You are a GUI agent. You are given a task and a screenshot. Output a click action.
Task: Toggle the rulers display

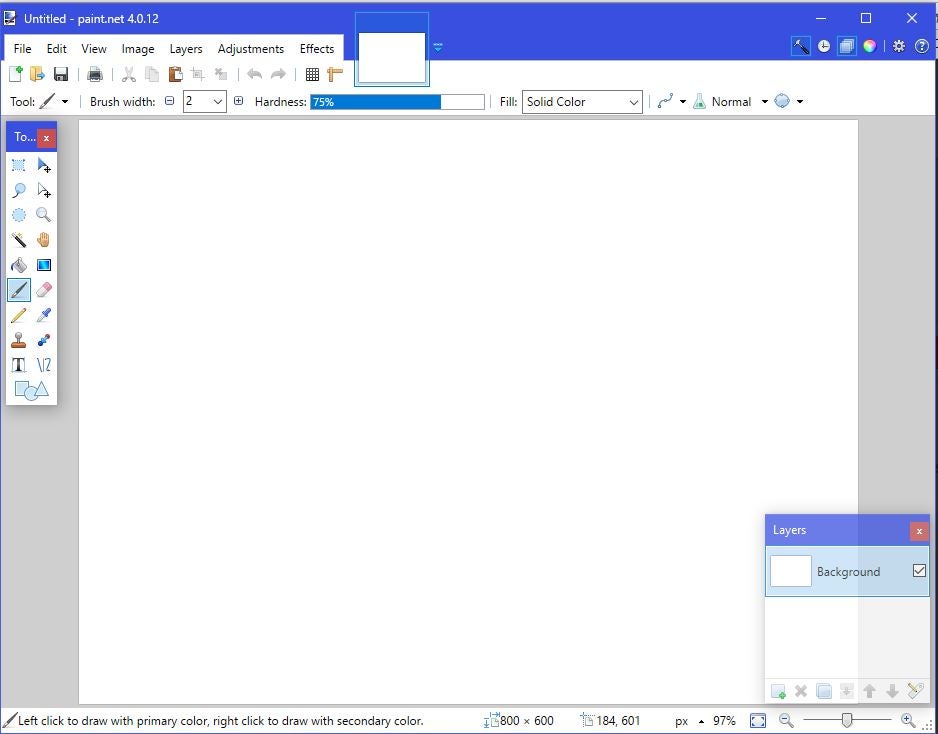click(335, 74)
